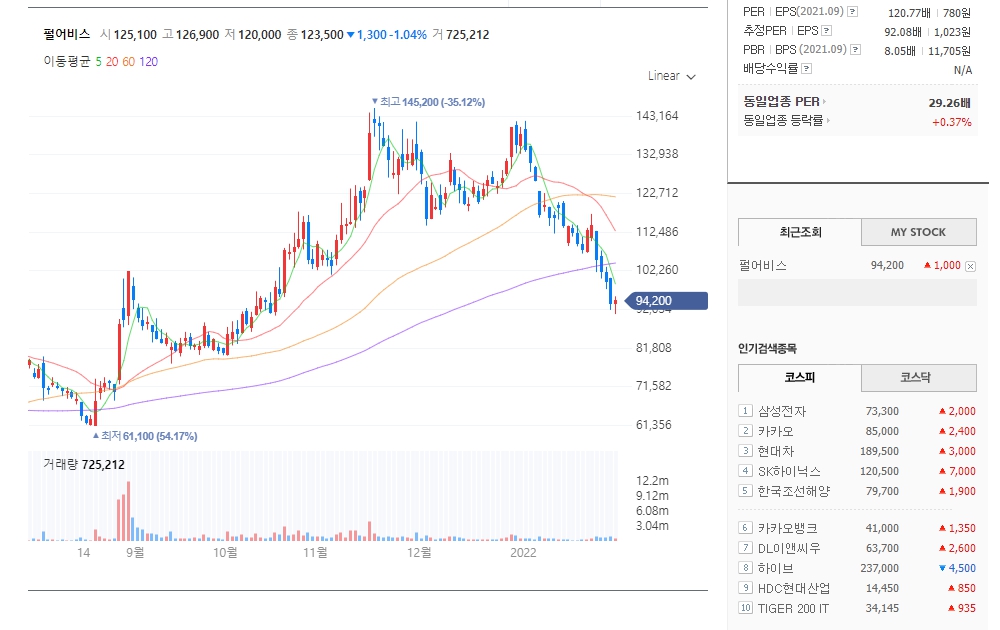Click the 추정PER EPS question mark icon
Screen dimensions: 1000x630
pos(826,31)
